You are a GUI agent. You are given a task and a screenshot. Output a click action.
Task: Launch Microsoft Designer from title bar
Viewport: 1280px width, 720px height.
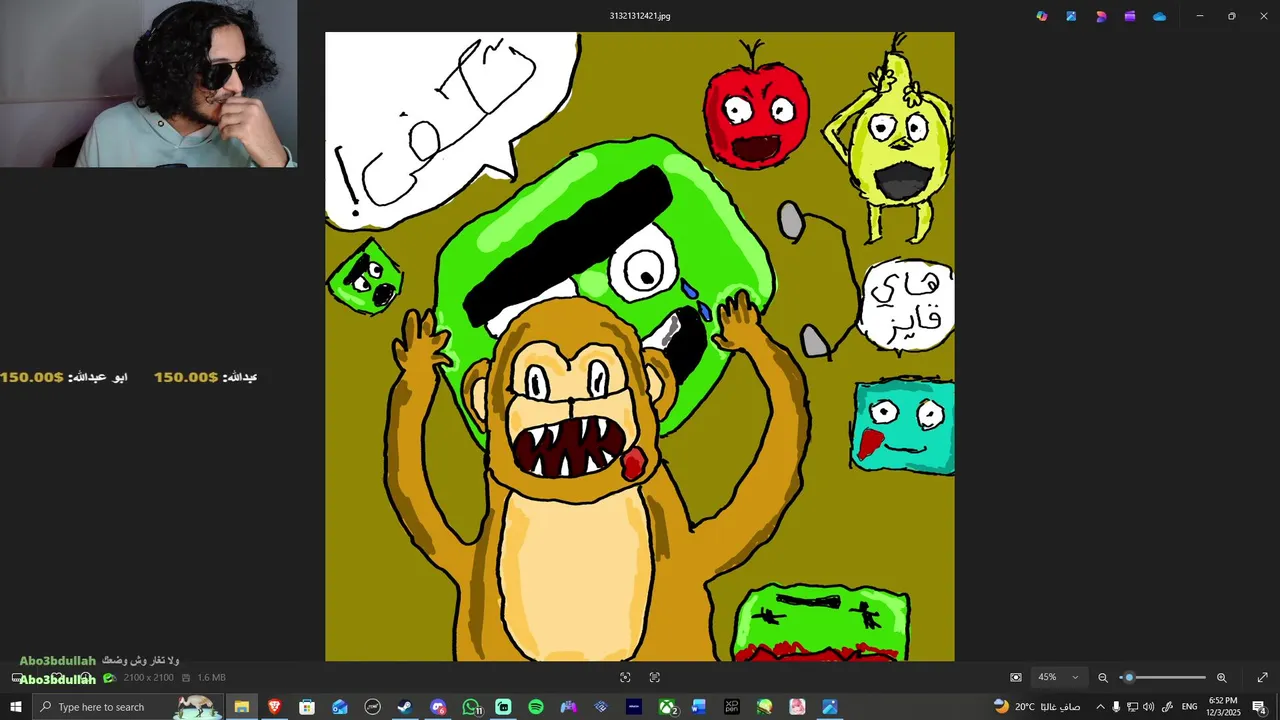pyautogui.click(x=1101, y=16)
